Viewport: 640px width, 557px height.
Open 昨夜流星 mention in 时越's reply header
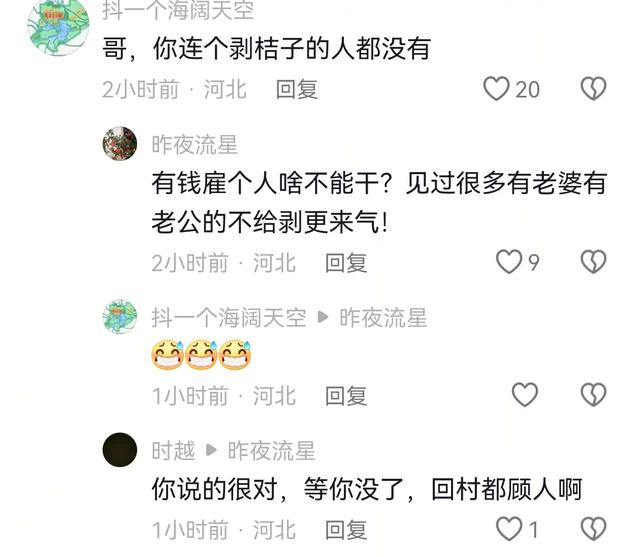tap(271, 451)
